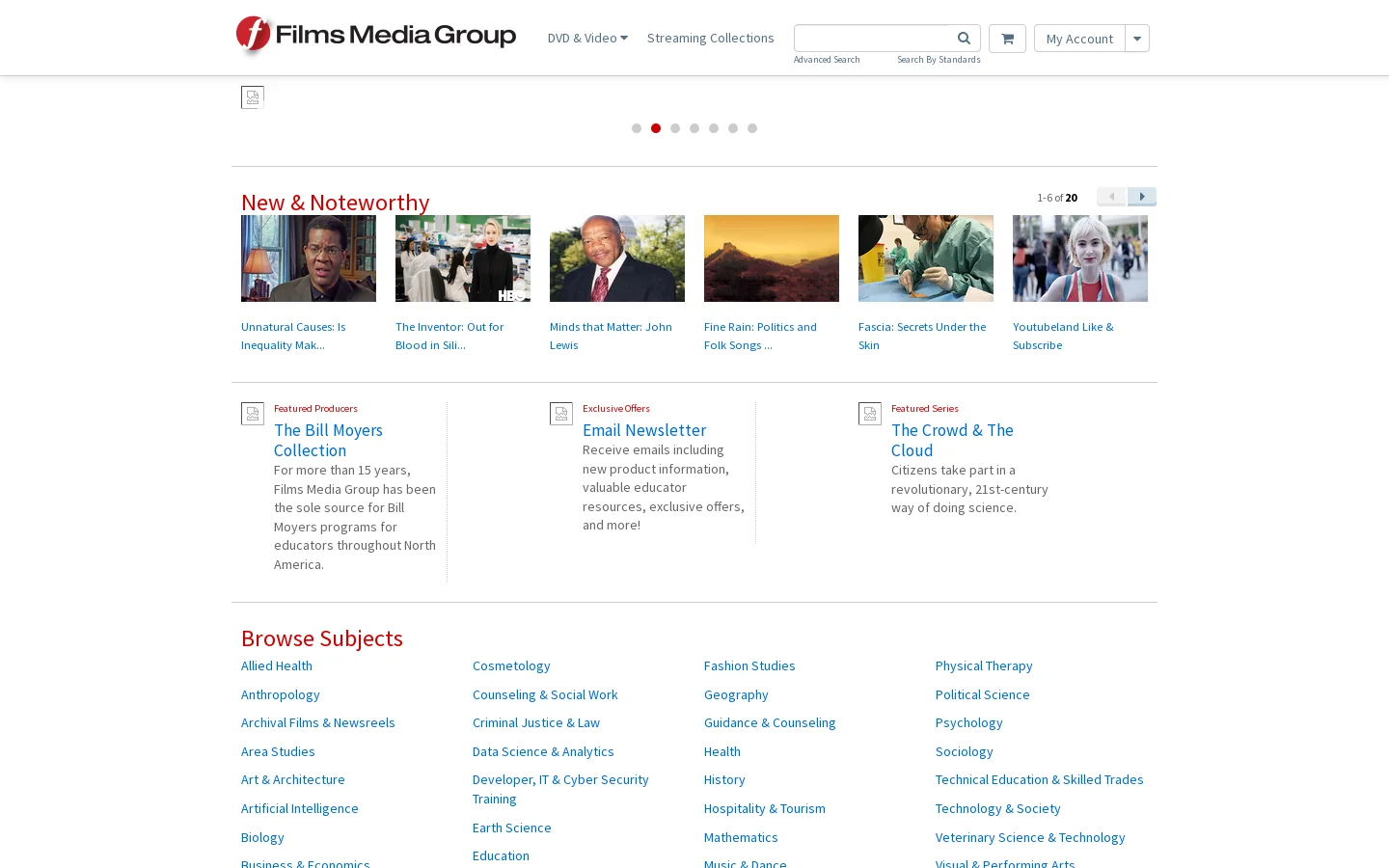The image size is (1389, 868).
Task: Browse Data Science & Analytics subject
Action: [543, 751]
